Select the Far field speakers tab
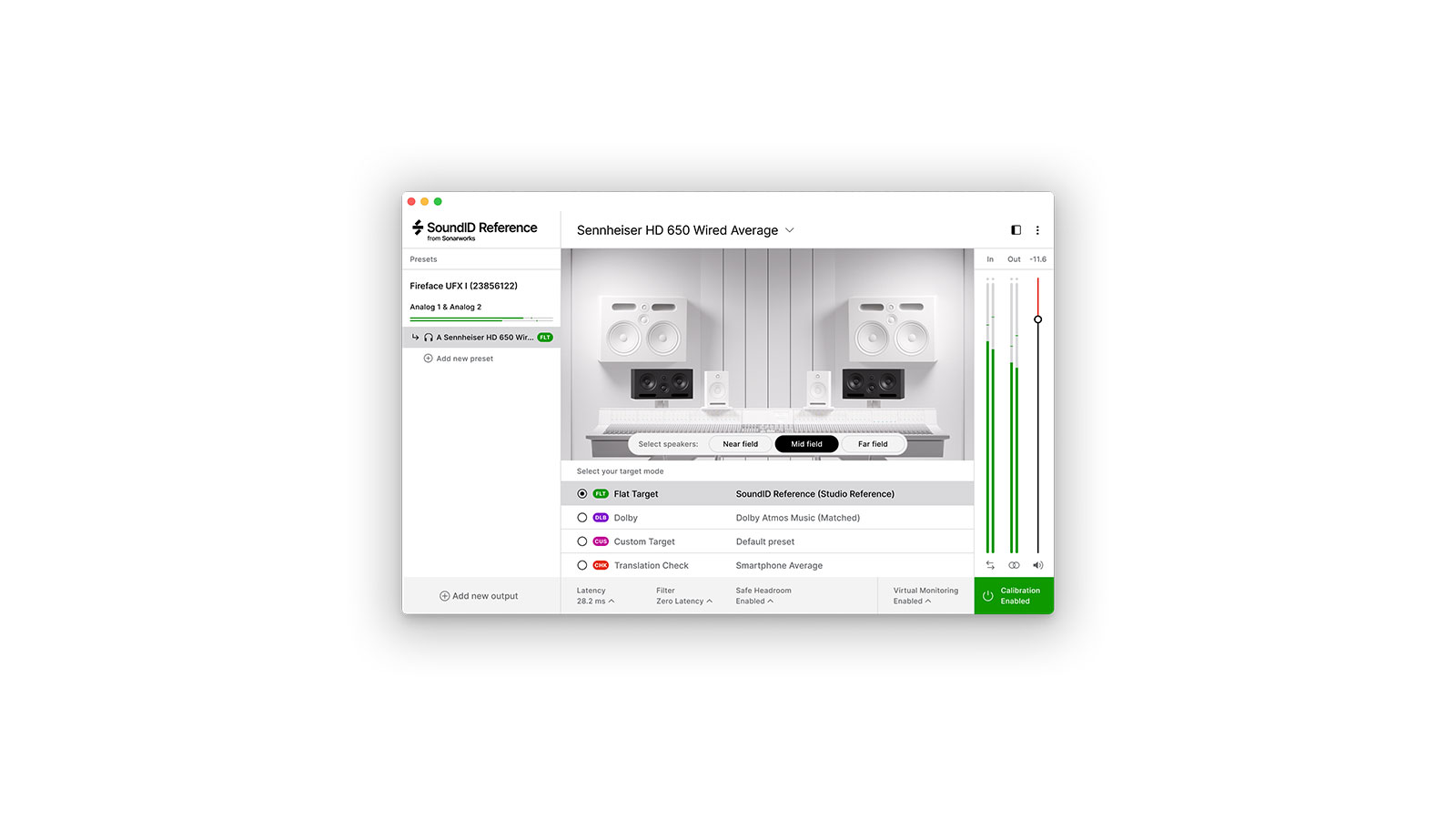The image size is (1456, 819). click(873, 444)
